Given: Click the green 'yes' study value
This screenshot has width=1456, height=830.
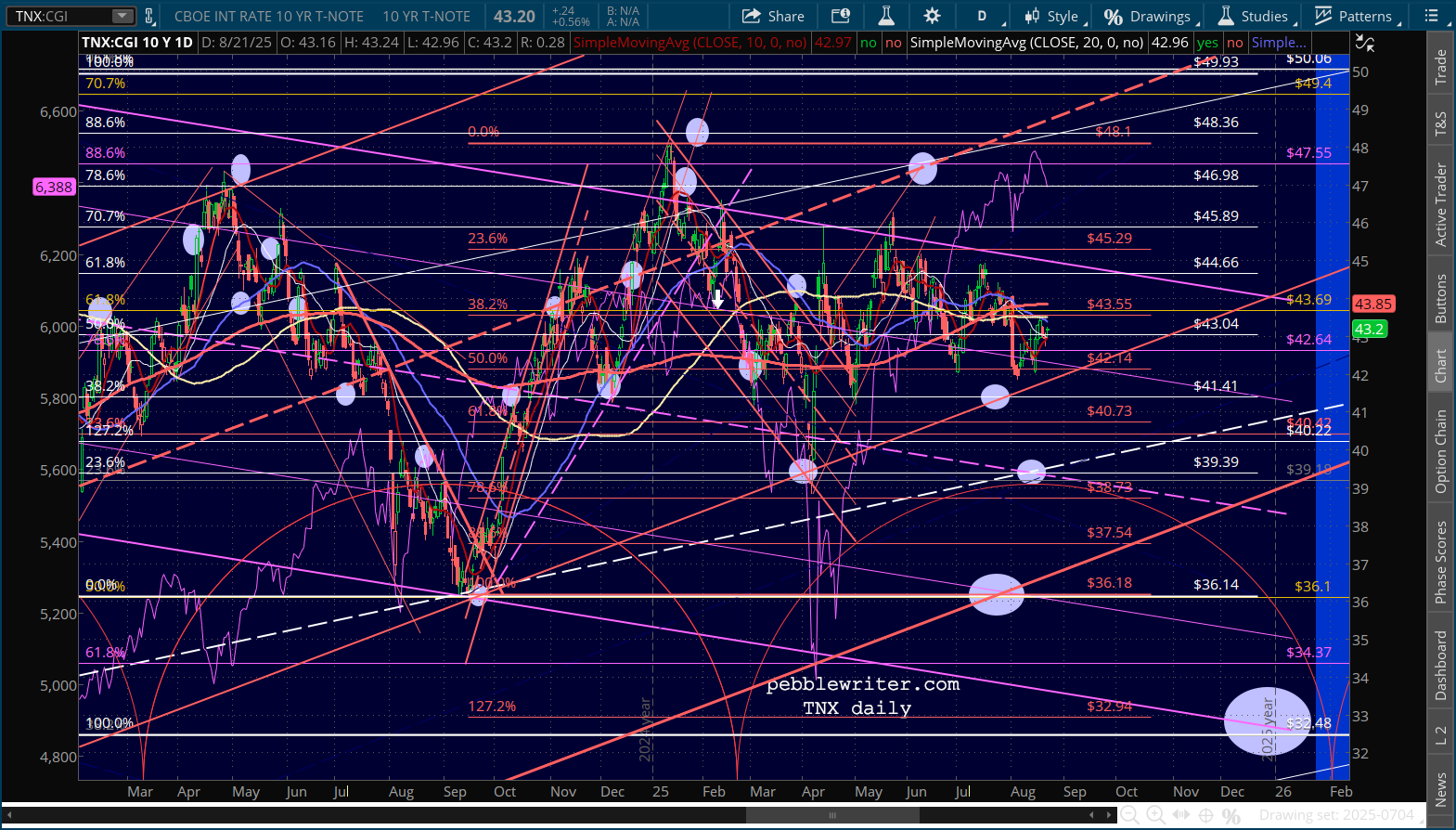Looking at the screenshot, I should (x=1207, y=43).
